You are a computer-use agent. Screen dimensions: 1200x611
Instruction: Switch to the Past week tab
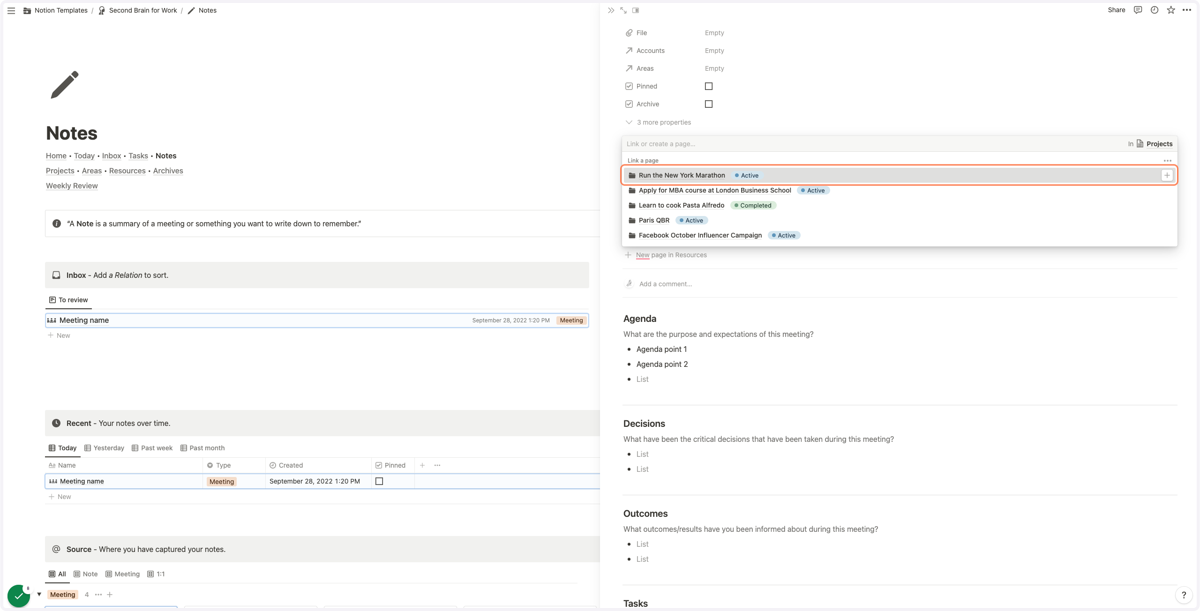(152, 448)
